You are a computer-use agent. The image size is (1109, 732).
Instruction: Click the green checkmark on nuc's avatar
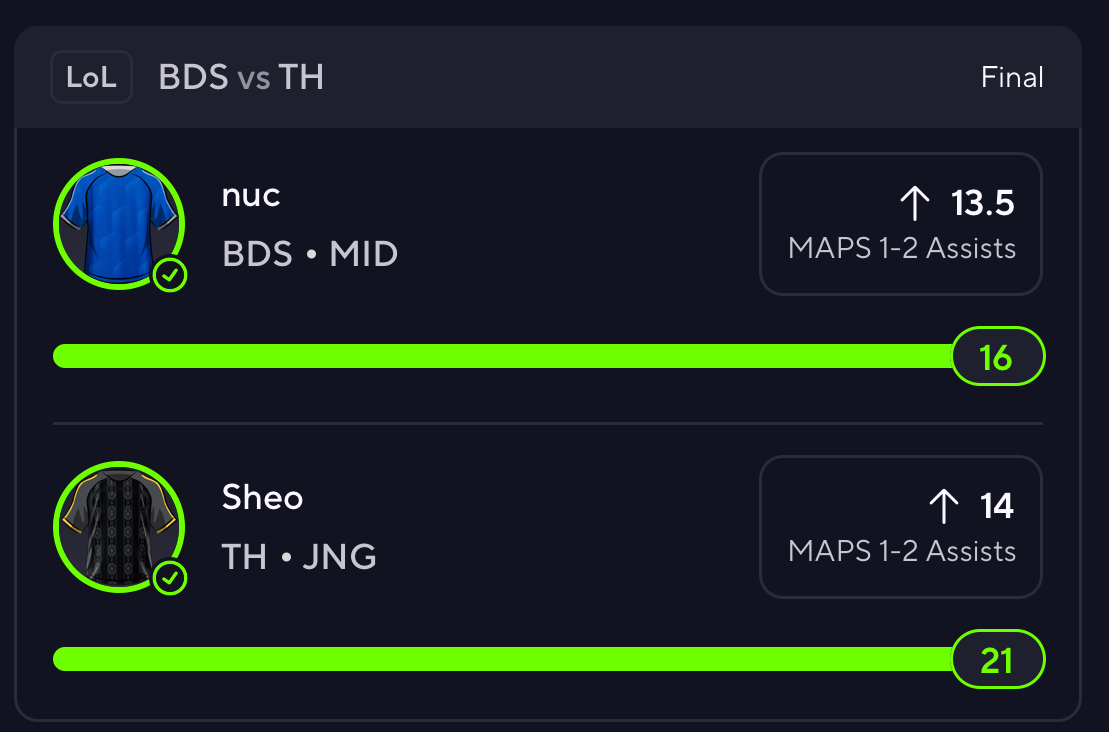(170, 274)
